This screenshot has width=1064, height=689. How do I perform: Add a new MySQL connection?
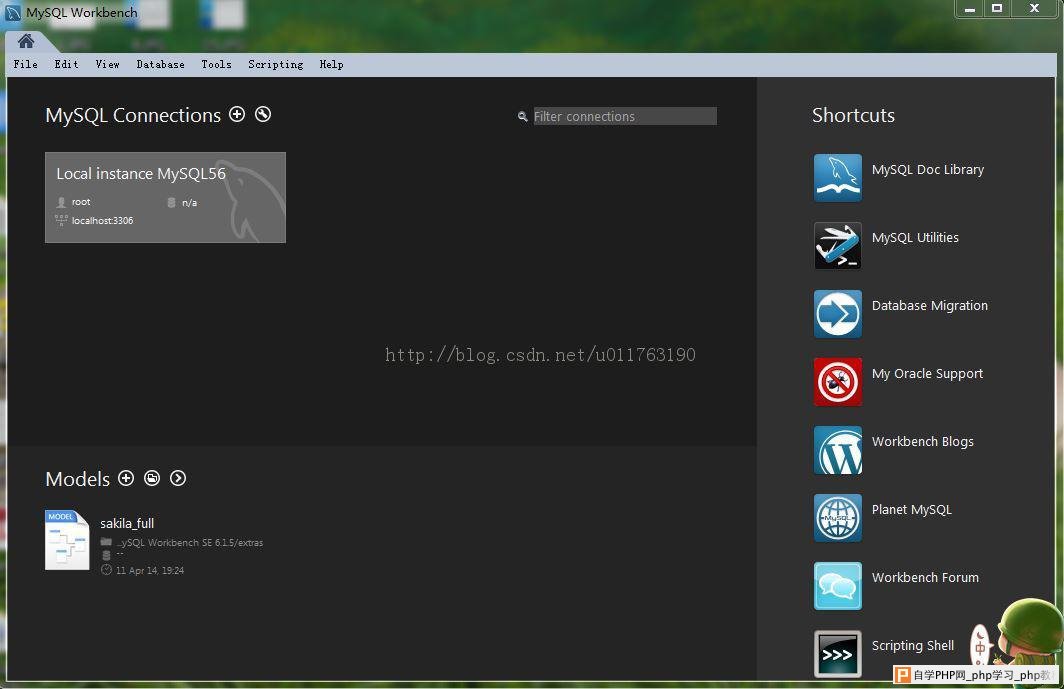click(237, 114)
